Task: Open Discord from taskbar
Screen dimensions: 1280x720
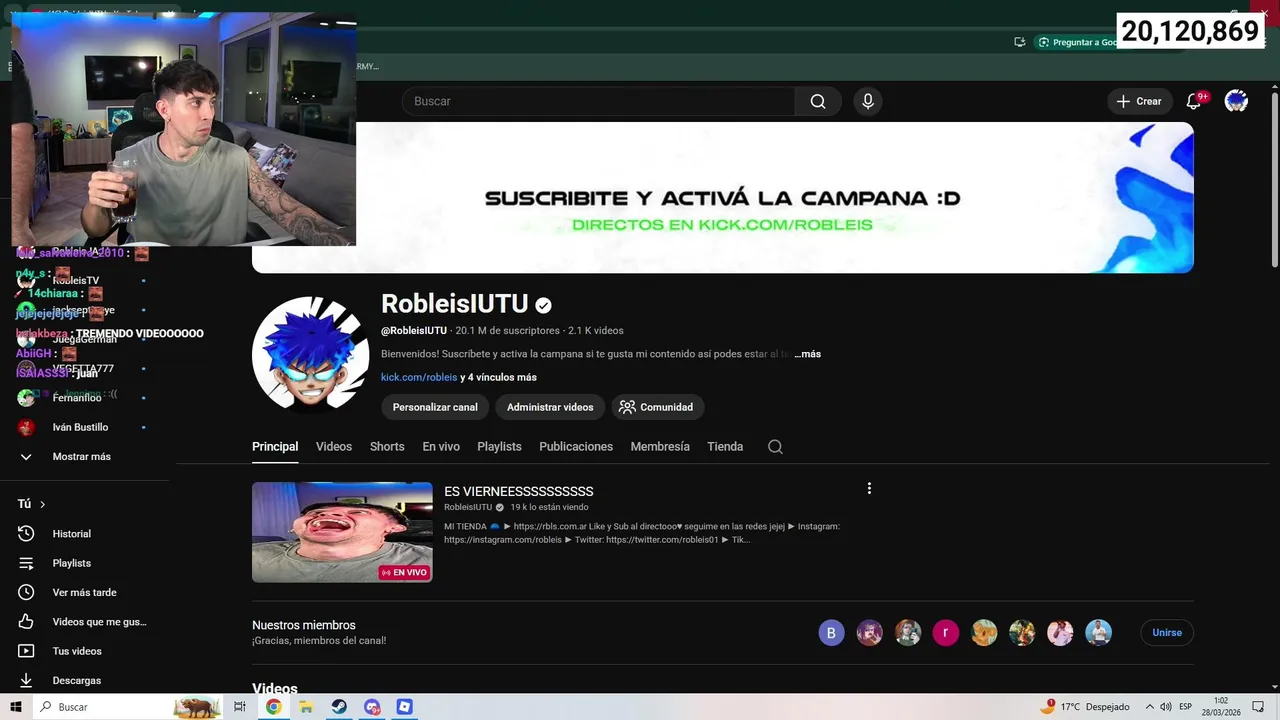Action: pos(372,707)
